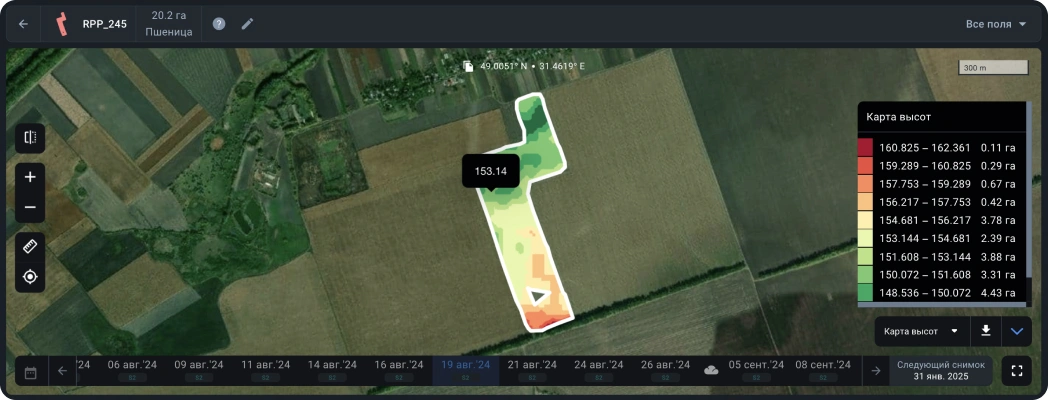Select the 05 сент.'24 snapshot date
The height and width of the screenshot is (400, 1048).
pyautogui.click(x=756, y=369)
